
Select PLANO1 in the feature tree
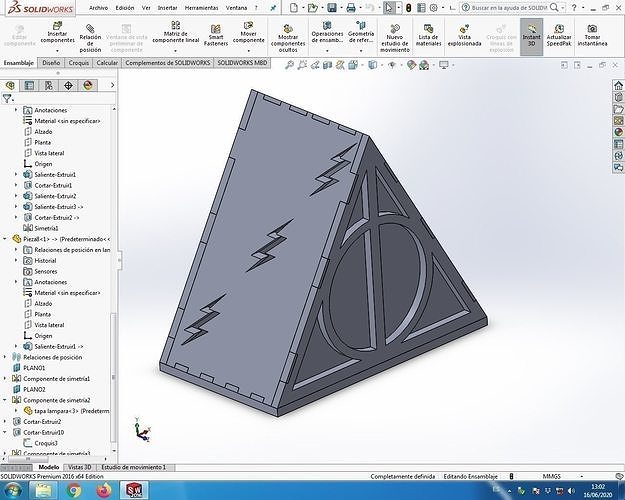coord(34,368)
